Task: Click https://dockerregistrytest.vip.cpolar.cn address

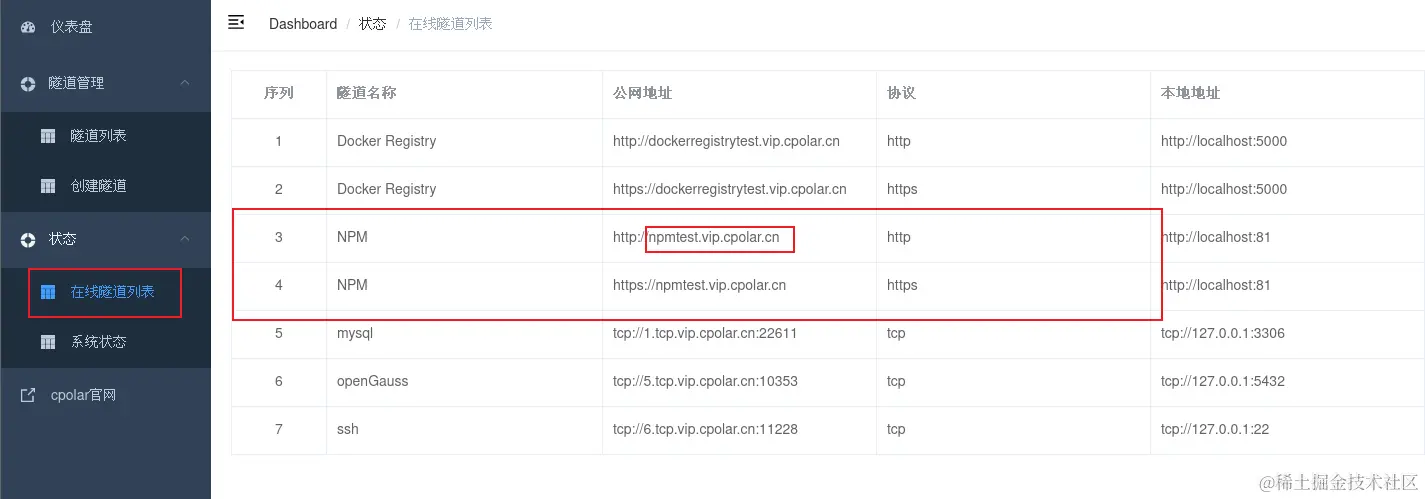Action: click(x=729, y=189)
